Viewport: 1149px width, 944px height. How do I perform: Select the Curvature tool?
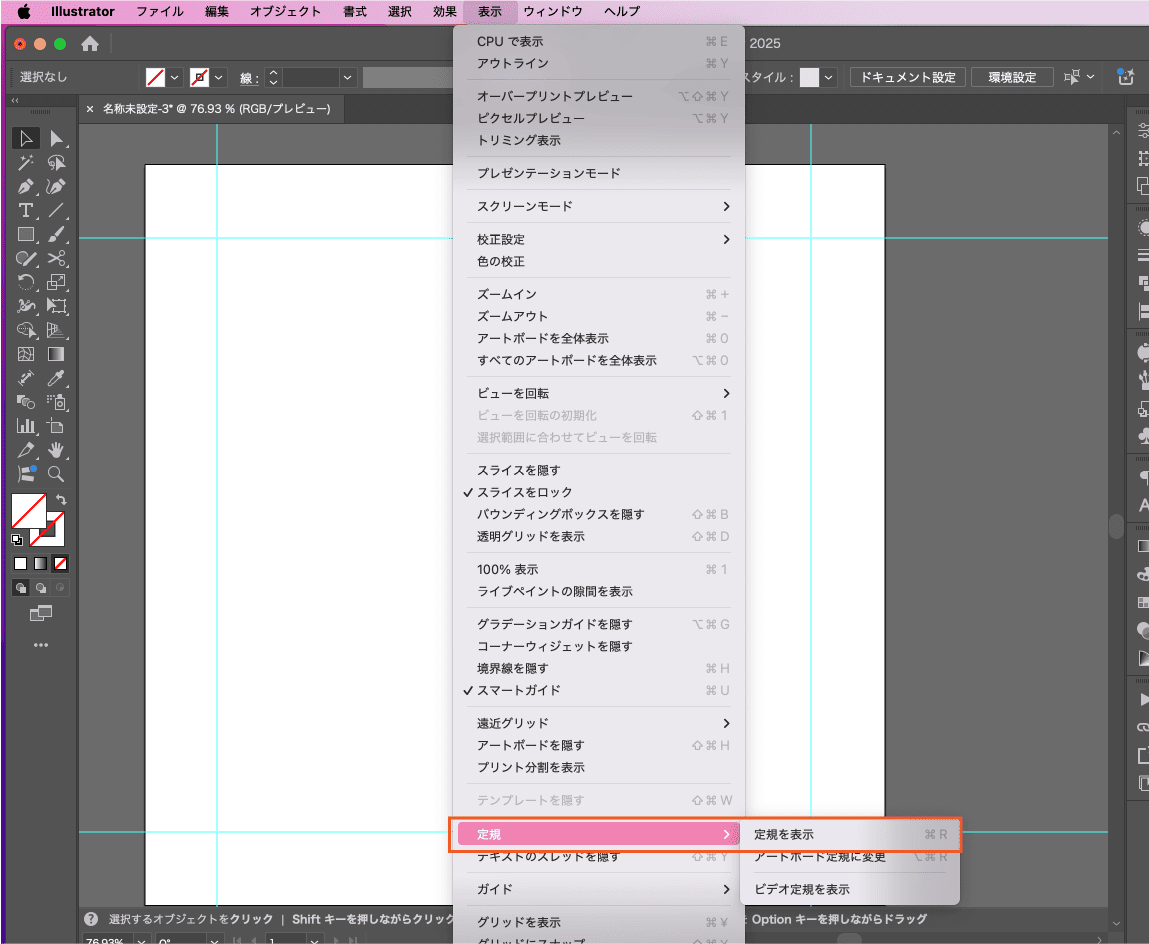click(56, 187)
